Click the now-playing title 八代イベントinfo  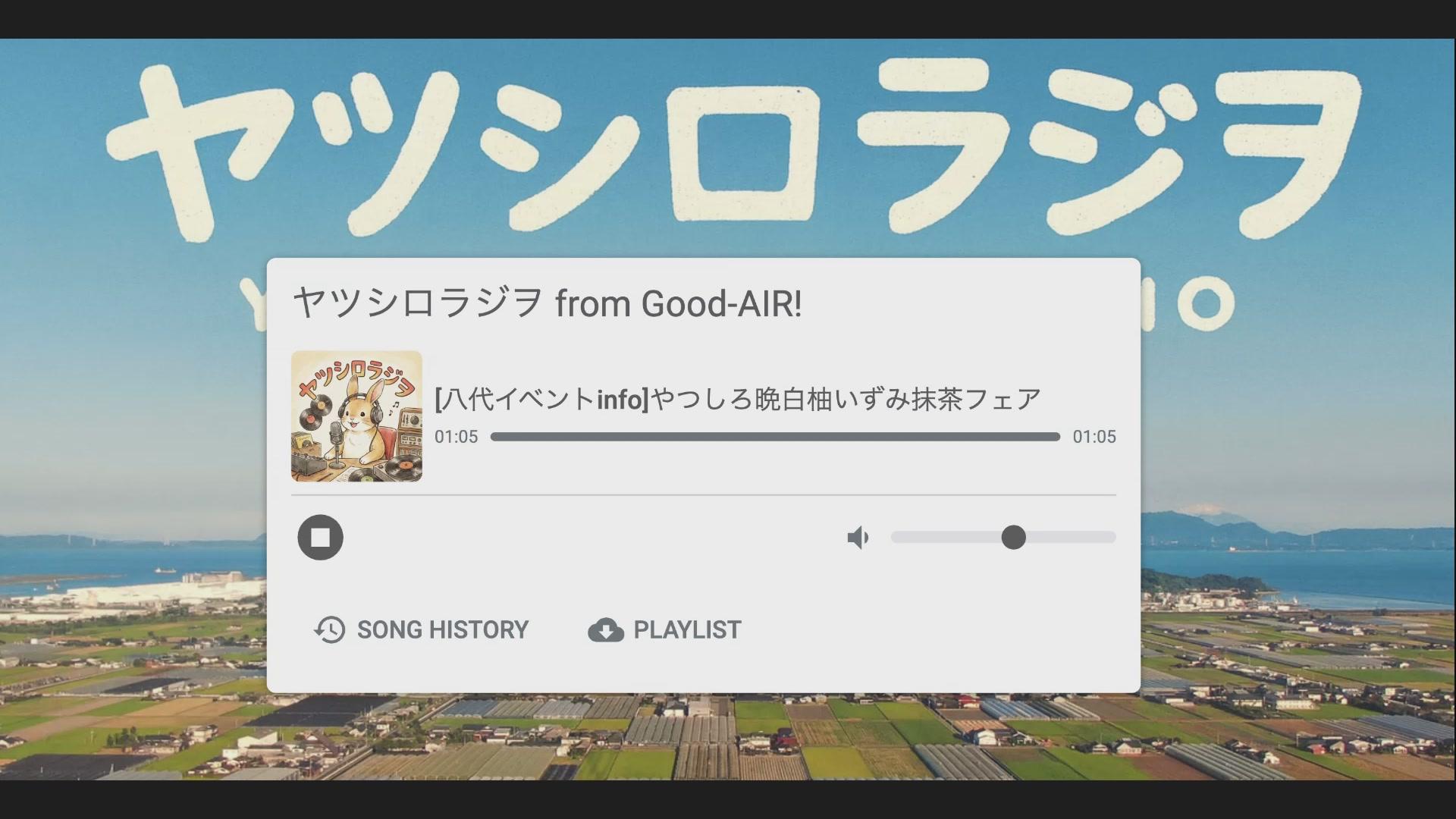738,399
